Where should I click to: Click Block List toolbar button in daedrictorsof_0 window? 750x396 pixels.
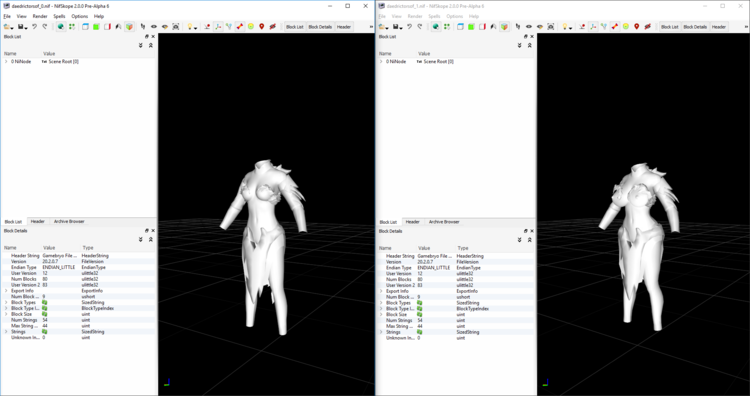[x=295, y=27]
